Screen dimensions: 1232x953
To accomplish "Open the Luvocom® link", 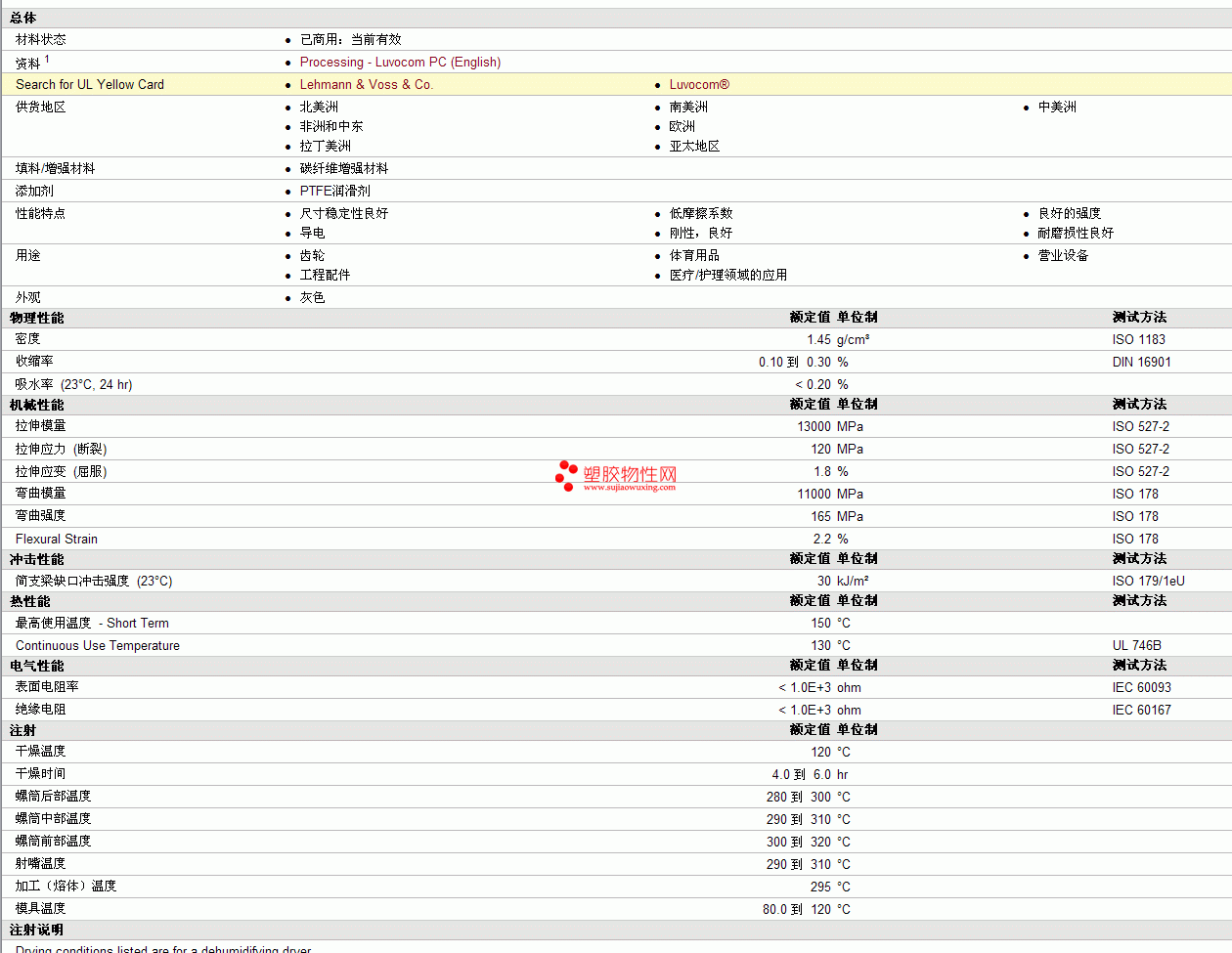I will click(699, 84).
